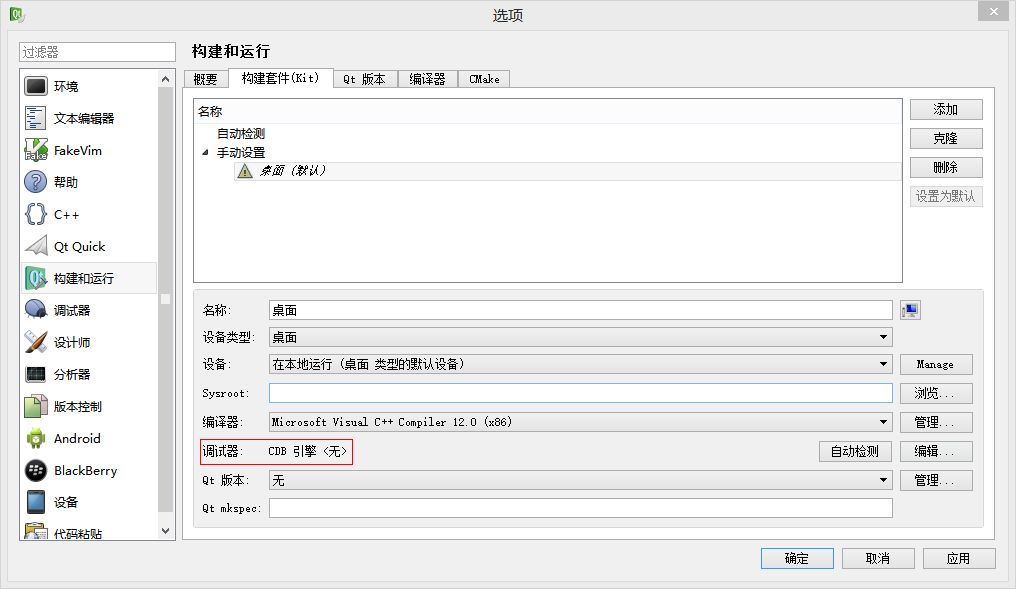Open the 编译器 compiler dropdown
1016x589 pixels.
coord(581,422)
